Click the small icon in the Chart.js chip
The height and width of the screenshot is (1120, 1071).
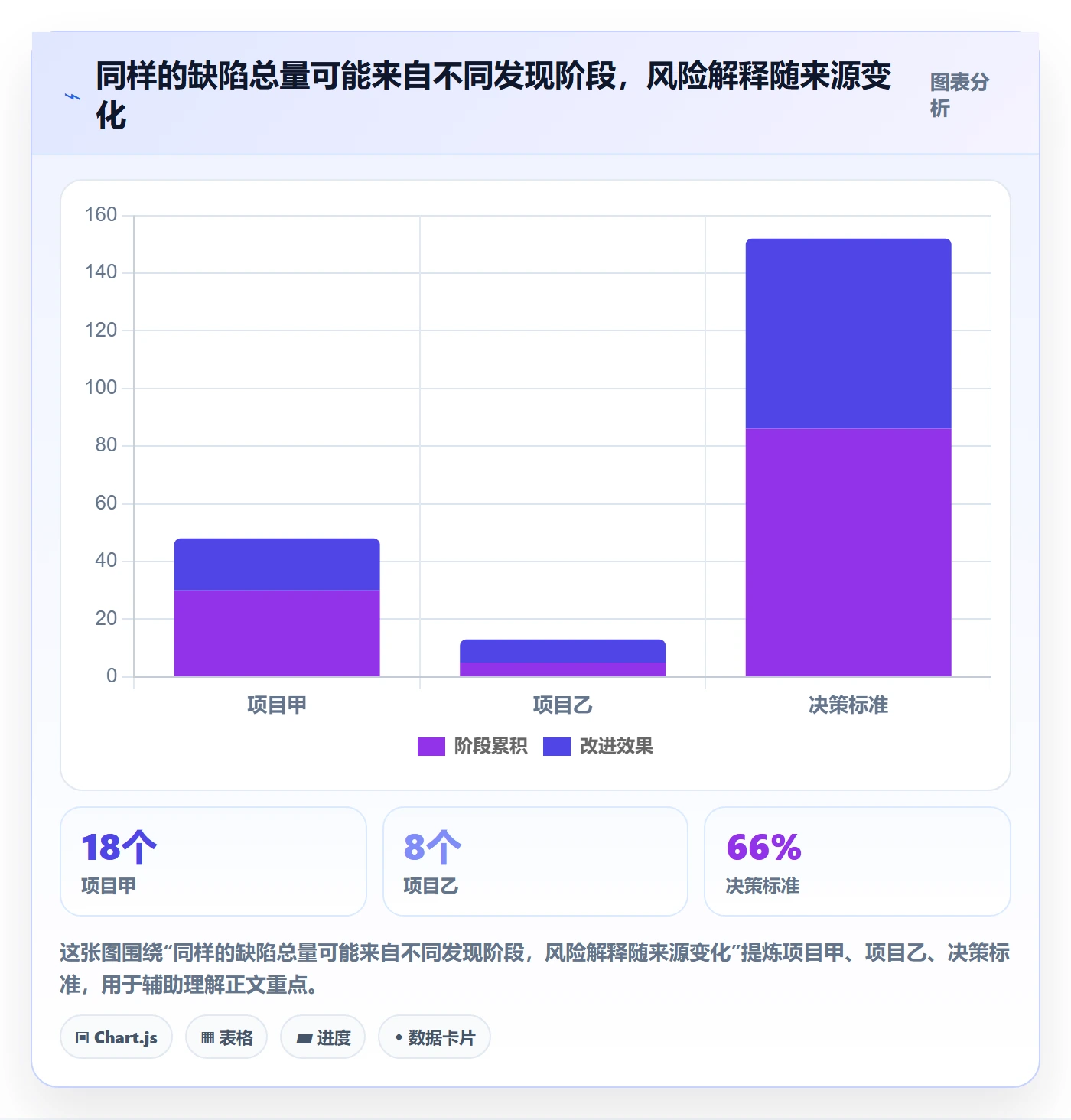click(83, 1038)
